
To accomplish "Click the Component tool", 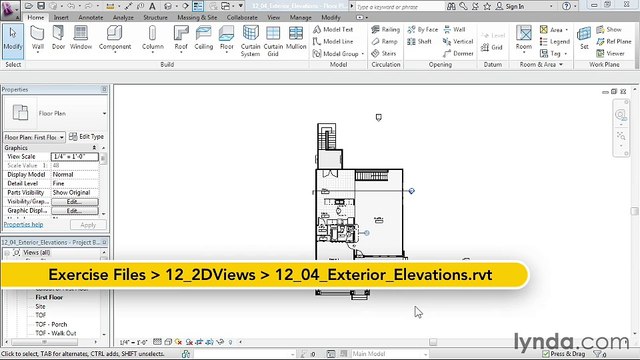I will 115,39.
